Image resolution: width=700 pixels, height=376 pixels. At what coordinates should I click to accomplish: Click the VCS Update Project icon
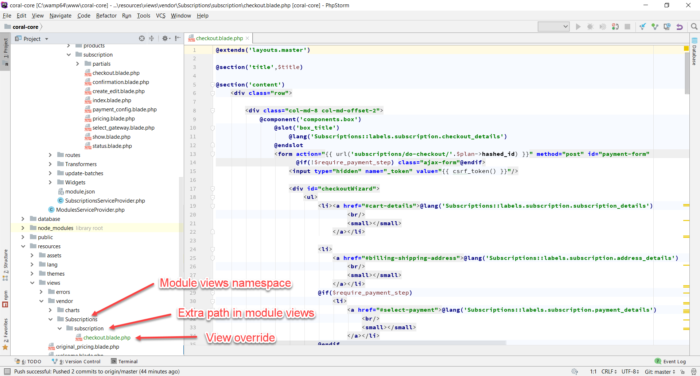(642, 27)
